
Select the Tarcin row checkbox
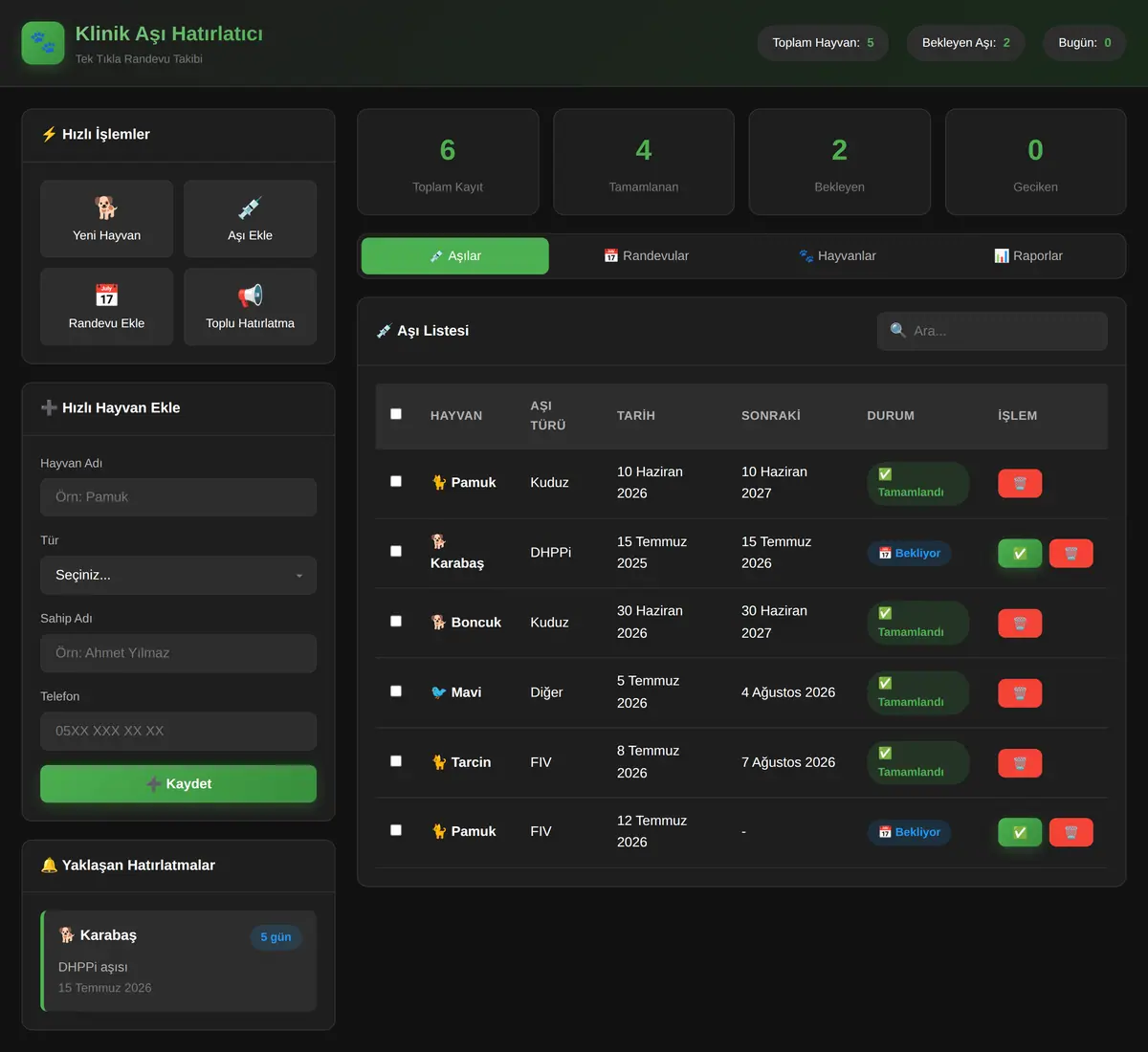pos(396,761)
